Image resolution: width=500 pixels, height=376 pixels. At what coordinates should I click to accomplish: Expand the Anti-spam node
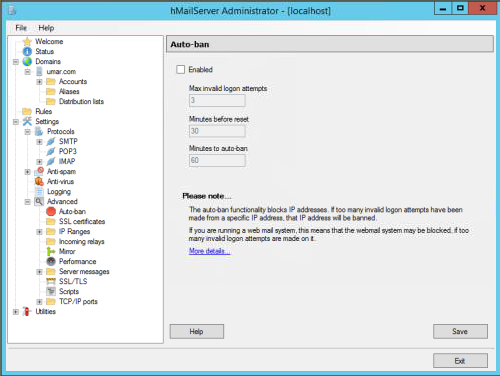click(28, 172)
